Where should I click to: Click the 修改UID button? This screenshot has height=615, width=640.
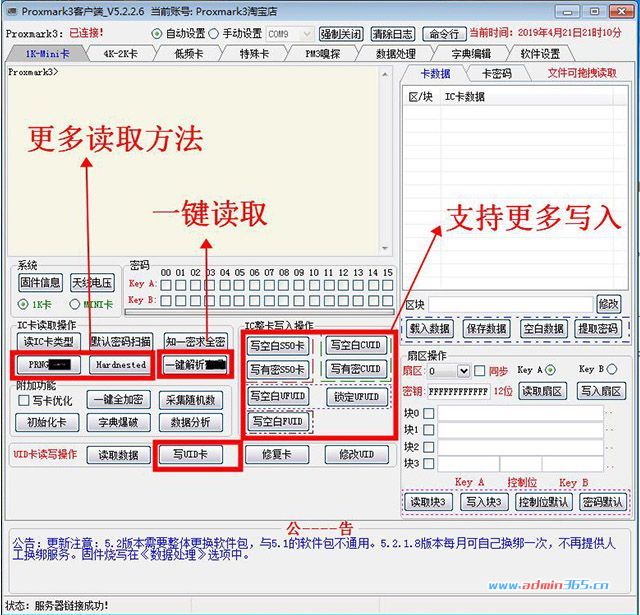click(357, 454)
